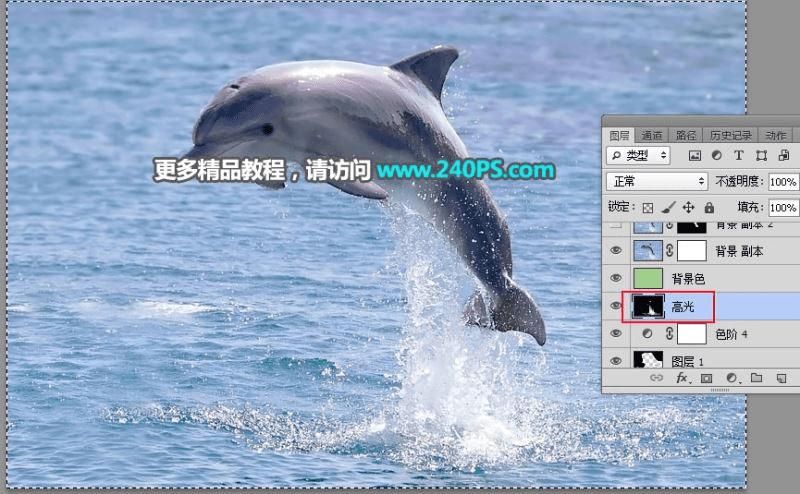This screenshot has height=494, width=800.
Task: Select the smart object filter icon
Action: click(x=784, y=155)
